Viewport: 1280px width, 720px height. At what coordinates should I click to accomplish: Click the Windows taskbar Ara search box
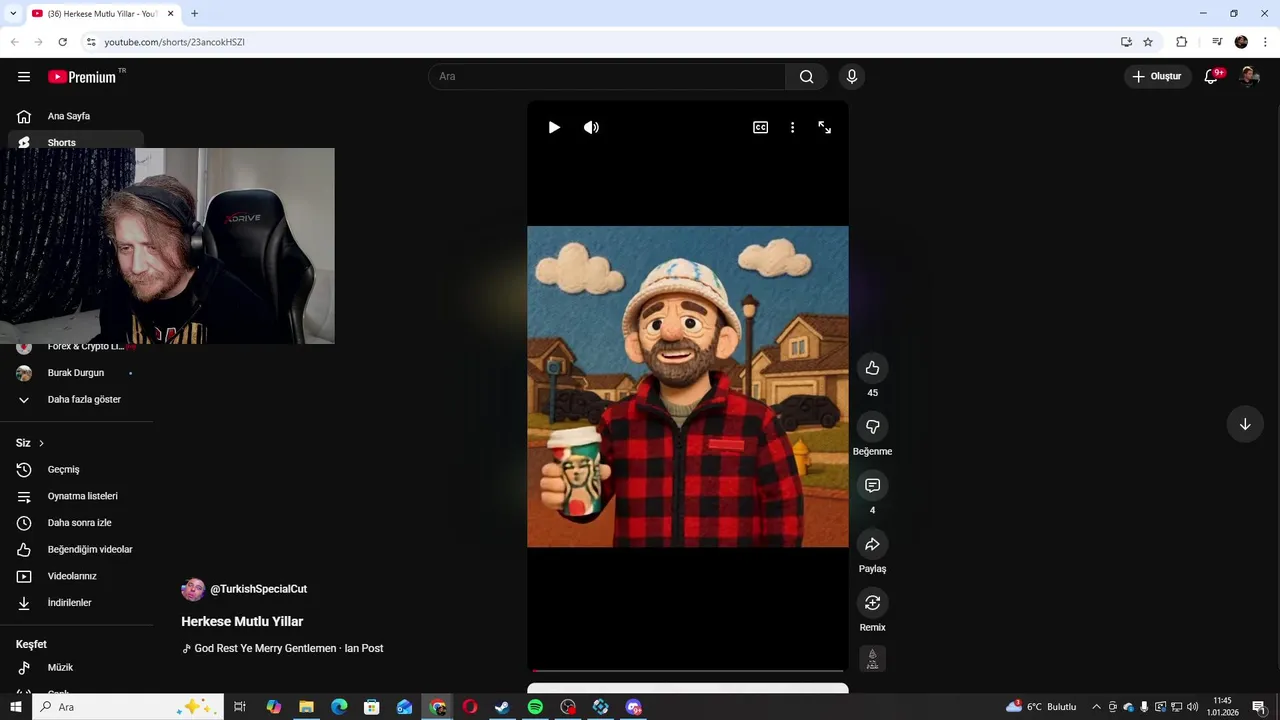129,707
